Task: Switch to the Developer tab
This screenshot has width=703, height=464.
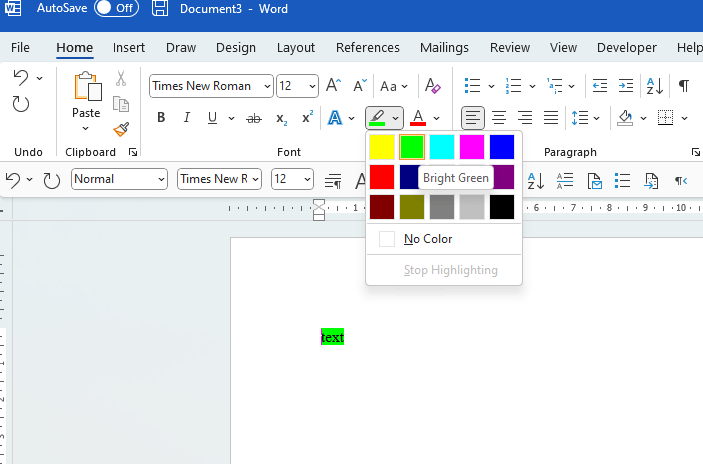Action: point(627,48)
